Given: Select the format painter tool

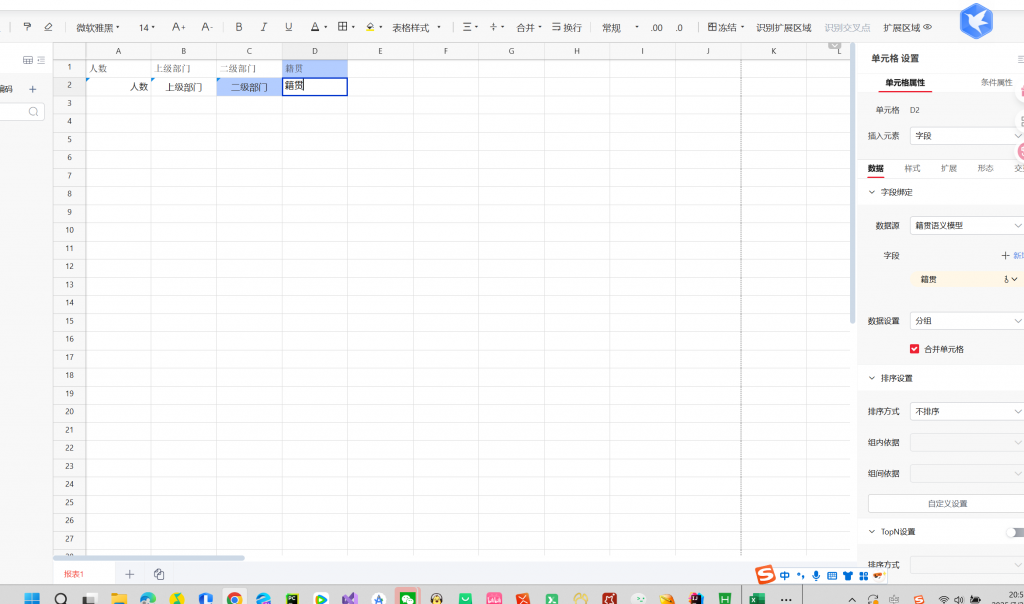Looking at the screenshot, I should pyautogui.click(x=27, y=27).
